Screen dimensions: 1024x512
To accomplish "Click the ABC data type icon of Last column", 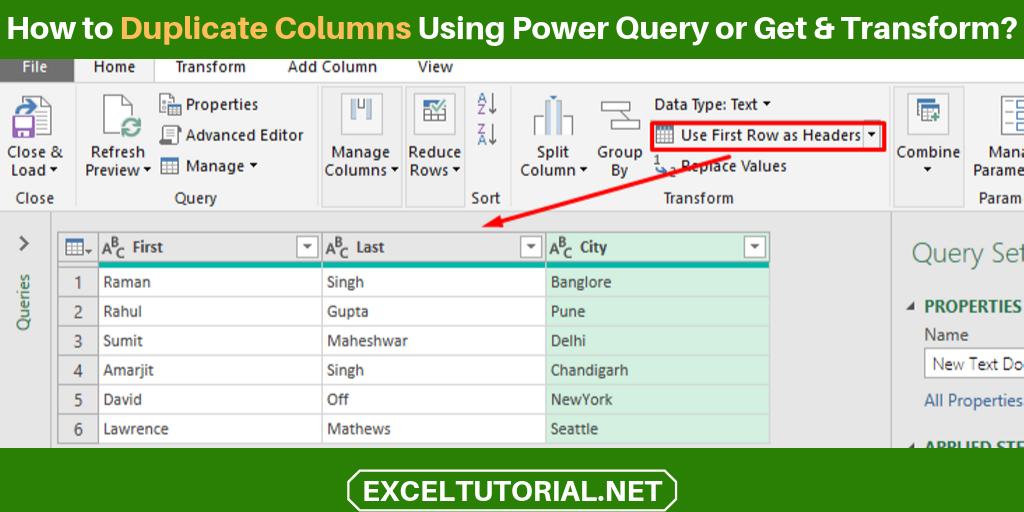I will pos(337,248).
